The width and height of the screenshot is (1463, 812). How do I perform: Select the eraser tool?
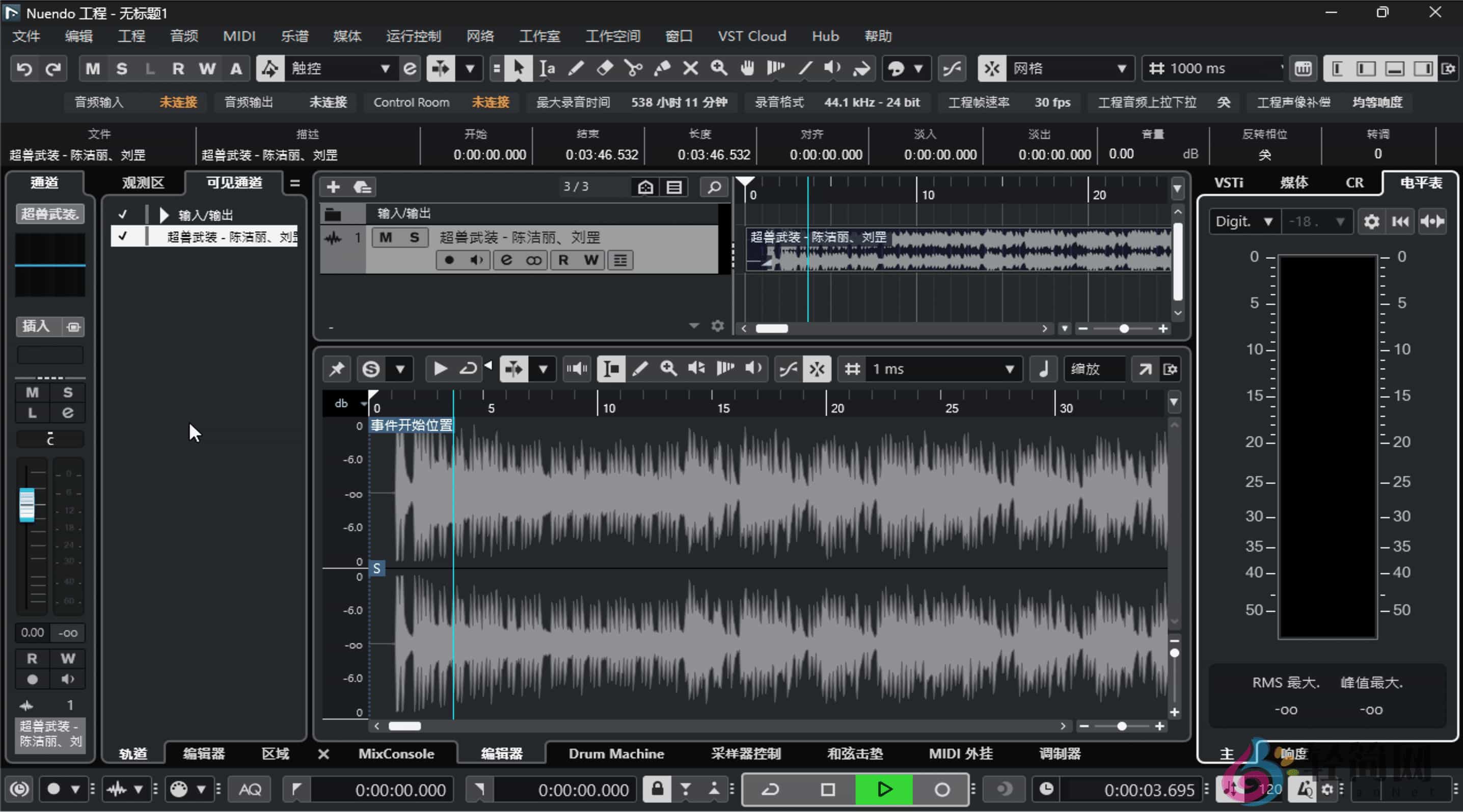tap(604, 68)
